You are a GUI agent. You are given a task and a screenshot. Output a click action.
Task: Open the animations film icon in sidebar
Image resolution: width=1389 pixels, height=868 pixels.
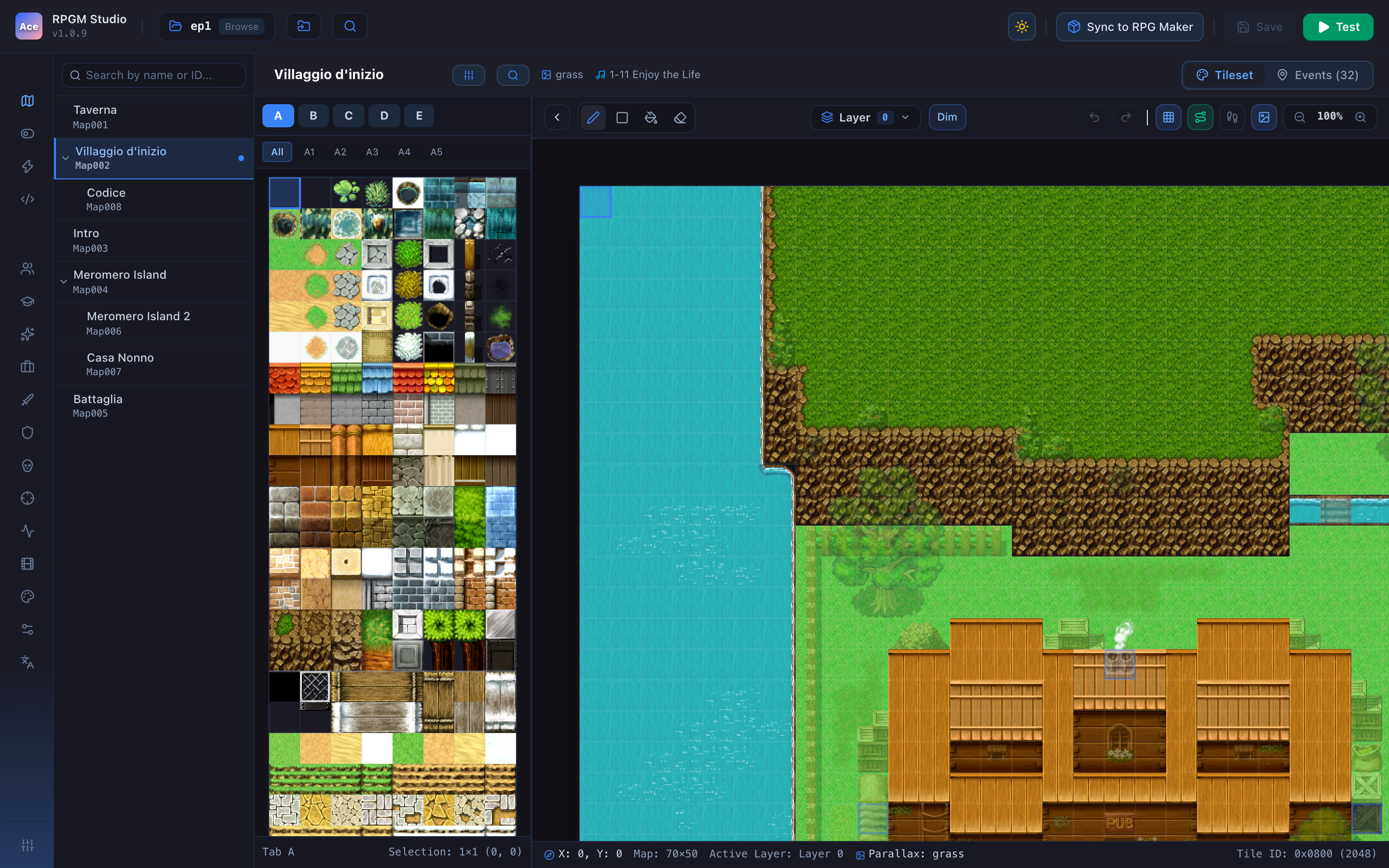(x=27, y=564)
